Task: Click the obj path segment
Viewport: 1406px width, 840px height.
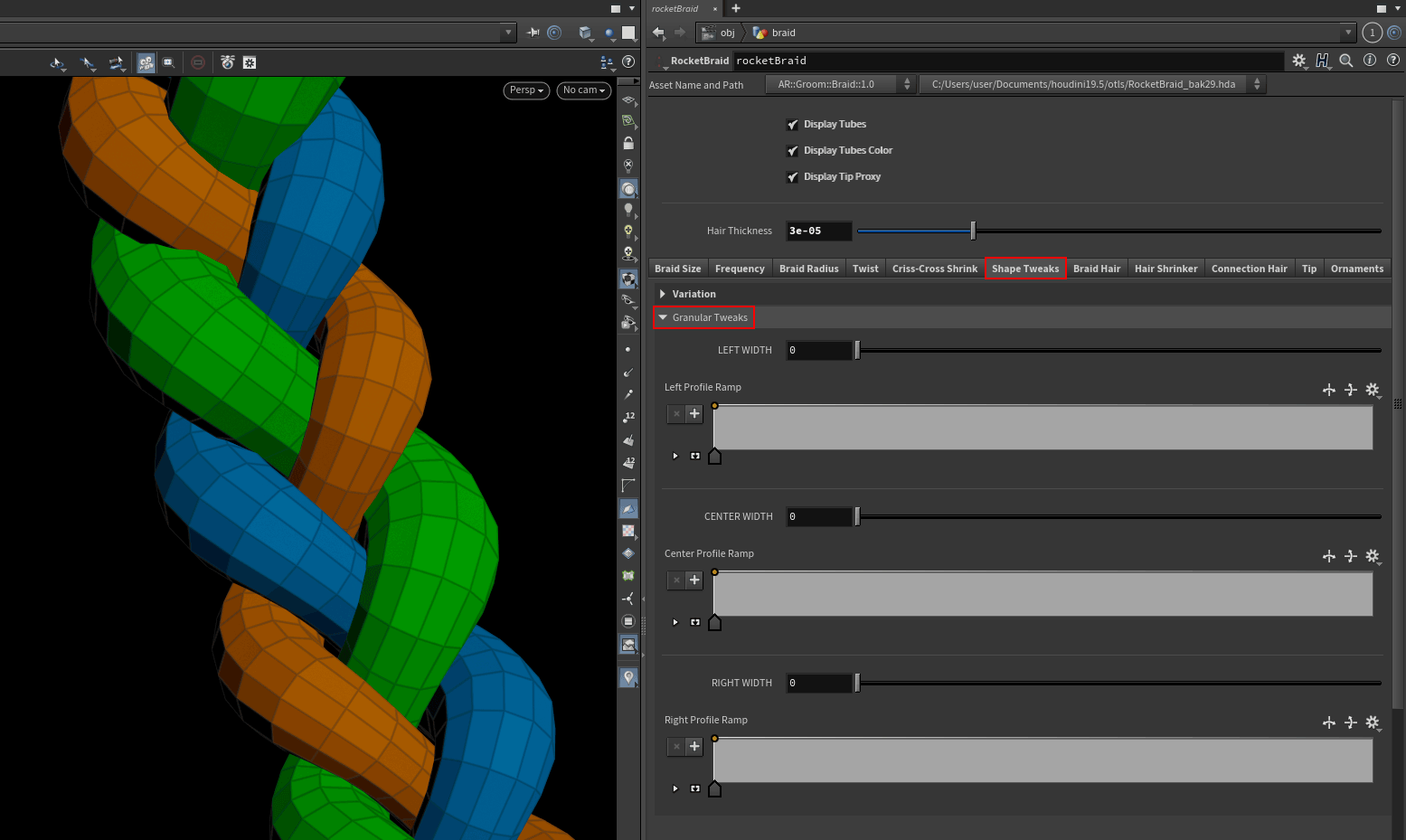Action: point(720,33)
